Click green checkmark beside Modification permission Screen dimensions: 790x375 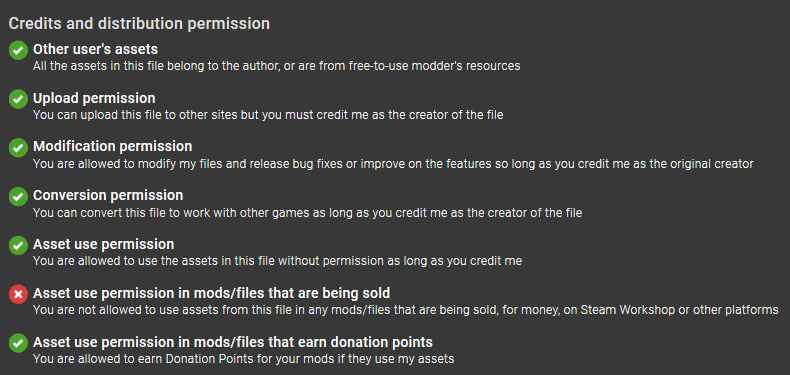tap(18, 148)
